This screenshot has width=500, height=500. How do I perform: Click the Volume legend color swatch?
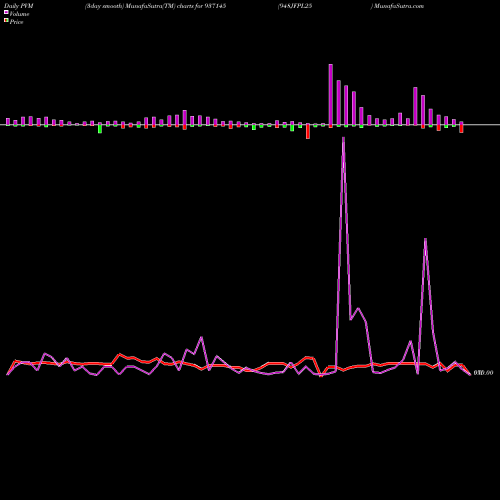pos(6,13)
